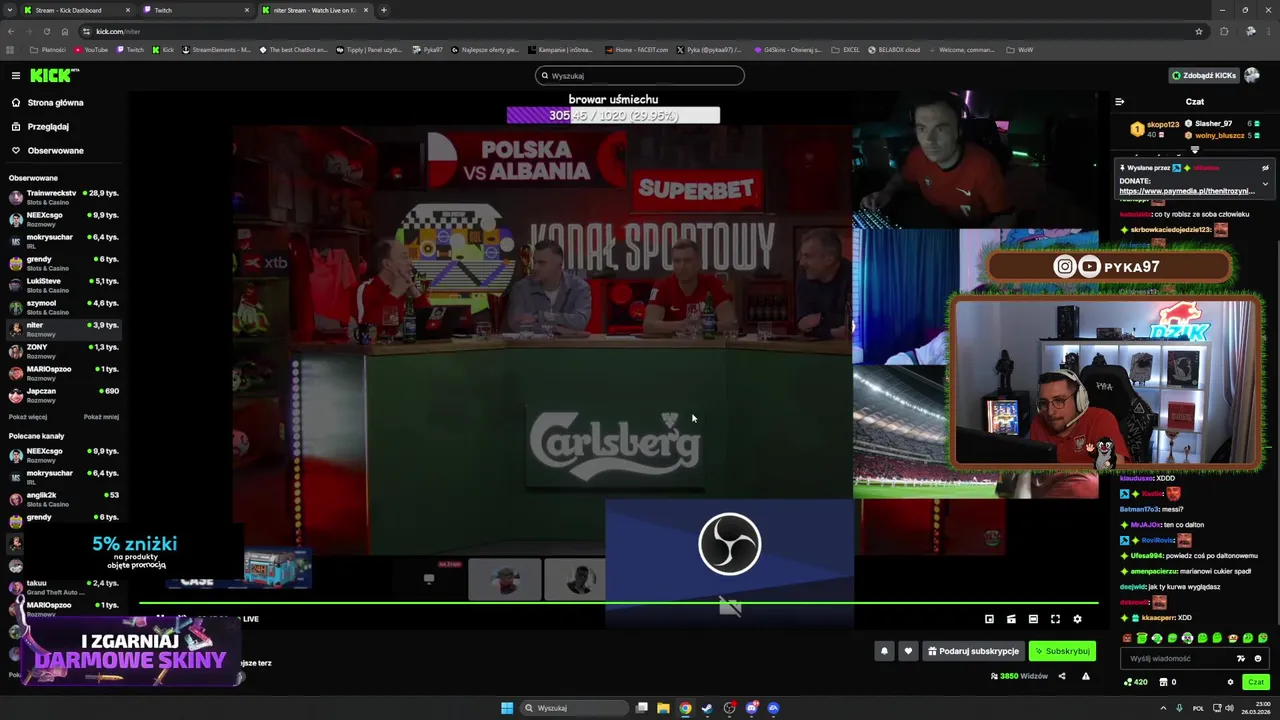Viewport: 1280px width, 720px height.
Task: Click the takuu channel in the sidebar
Action: (64, 587)
